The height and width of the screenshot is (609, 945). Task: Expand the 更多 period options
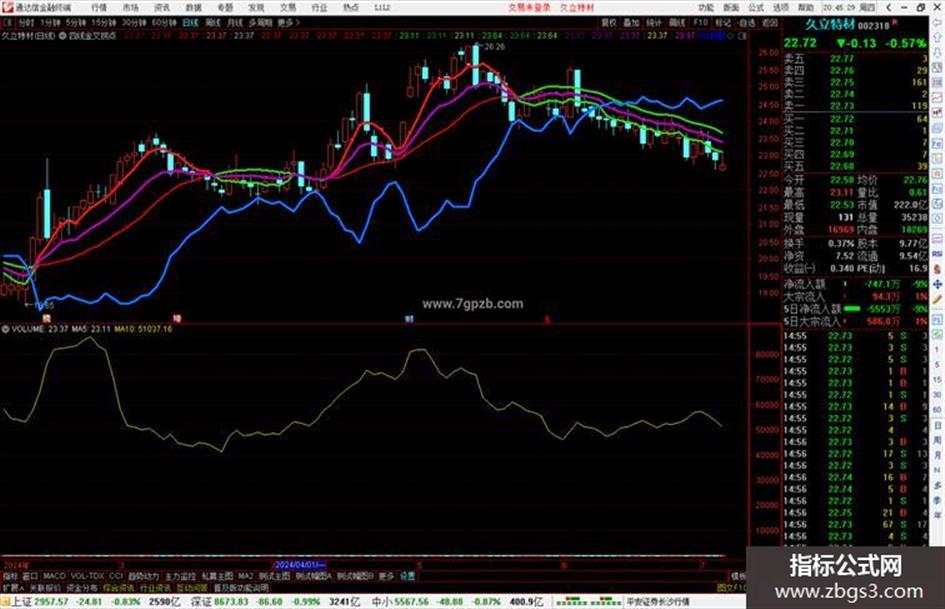[x=288, y=22]
